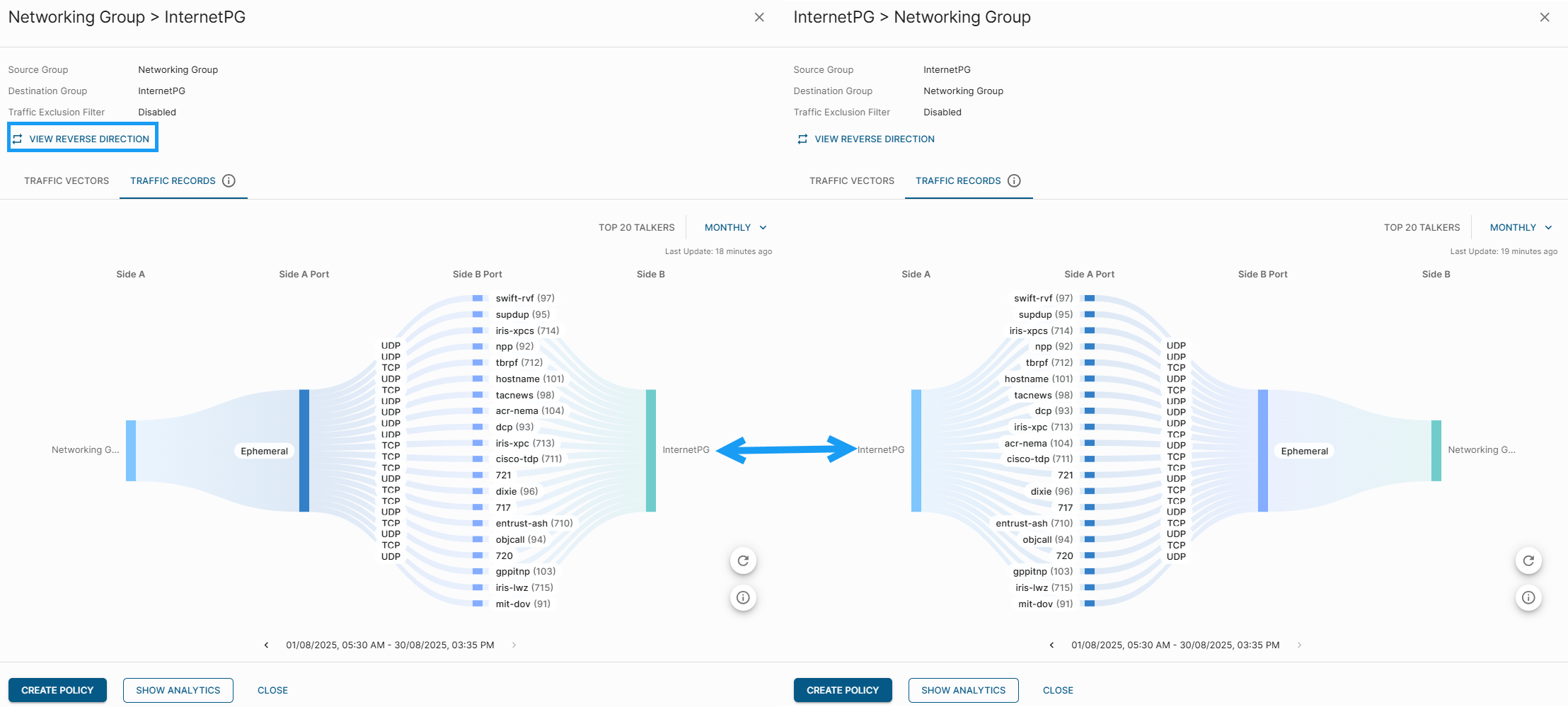Click View Reverse Direction in left panel

click(x=82, y=139)
